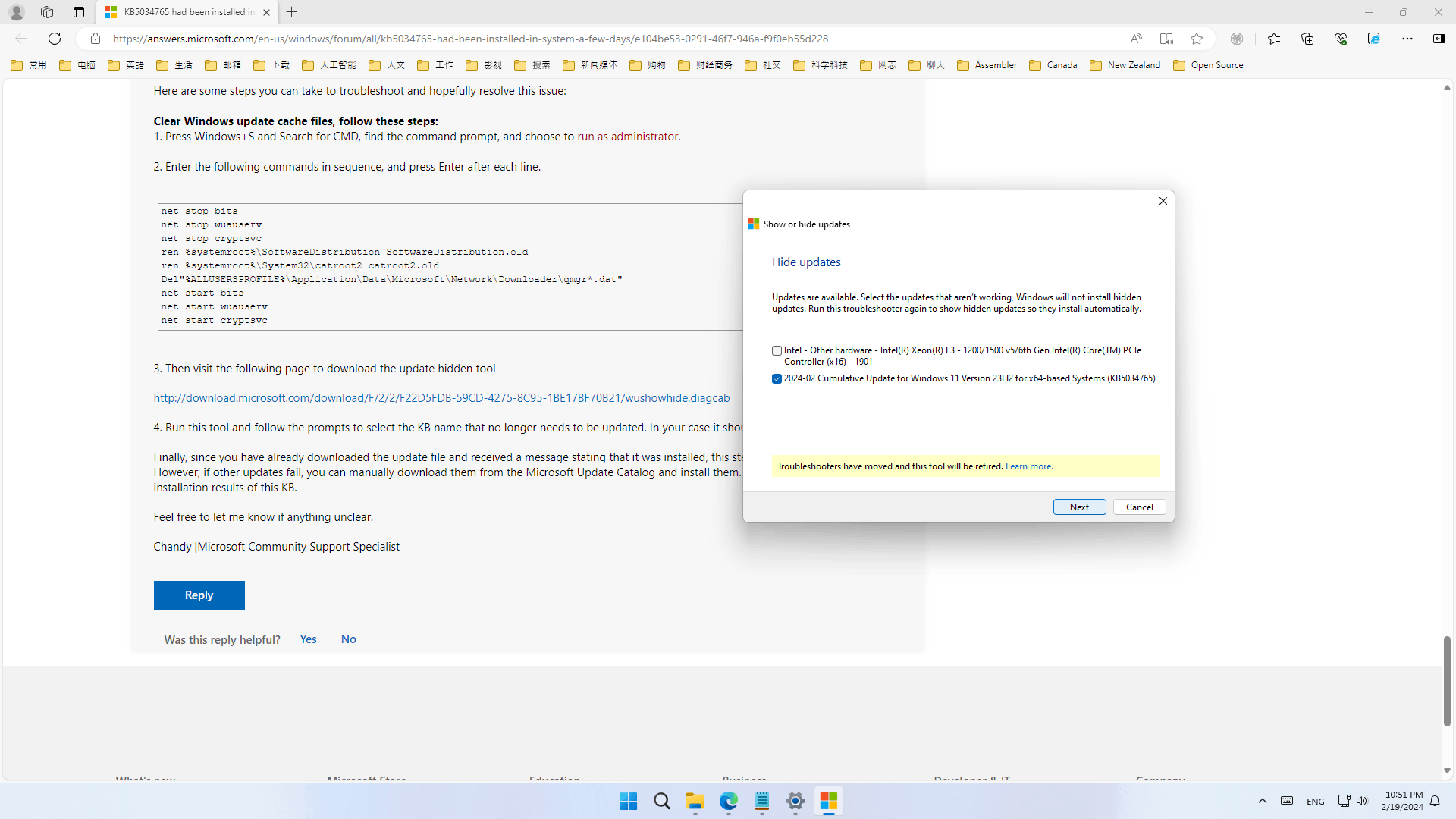Cancel the Show or hide updates dialog
Image resolution: width=1456 pixels, height=819 pixels.
(x=1139, y=507)
